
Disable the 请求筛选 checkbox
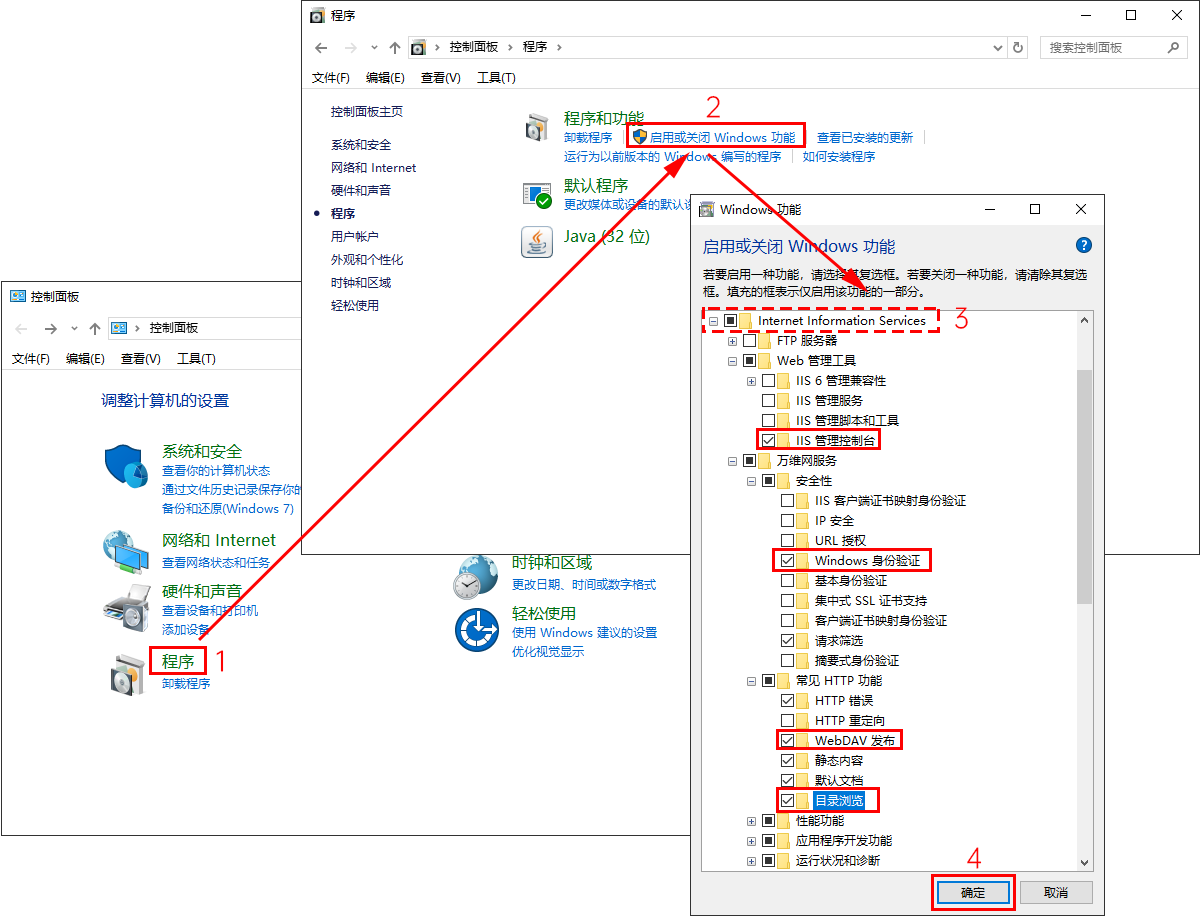click(x=787, y=641)
